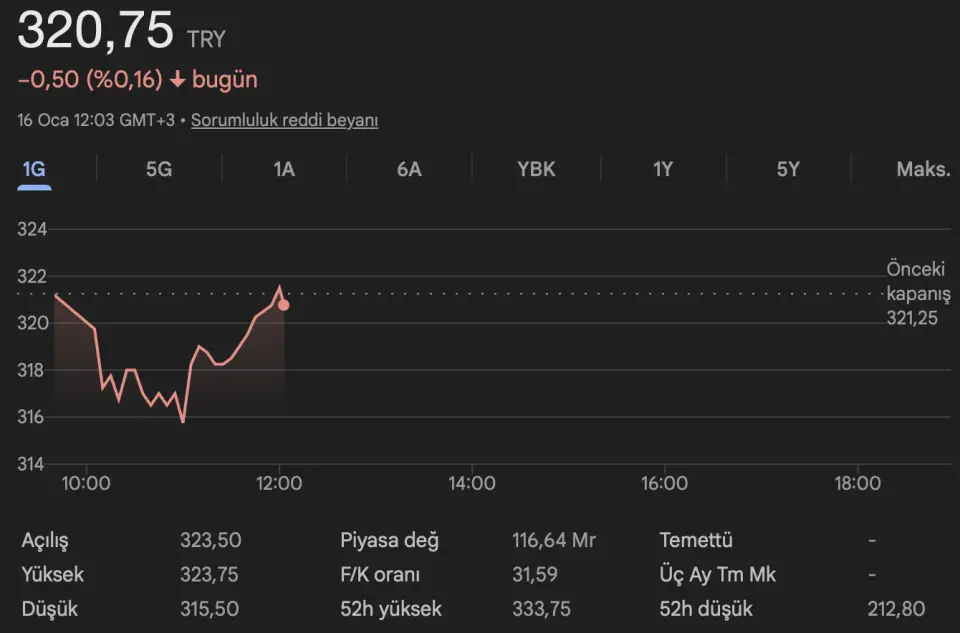Click the Piyasa değ market cap label
Viewport: 960px width, 633px height.
389,540
